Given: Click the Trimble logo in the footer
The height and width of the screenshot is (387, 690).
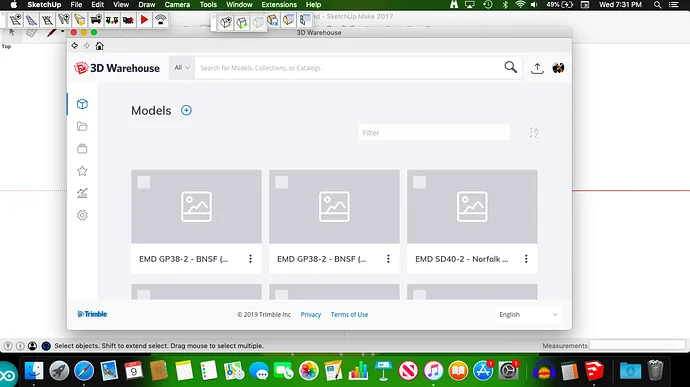Looking at the screenshot, I should (x=92, y=314).
